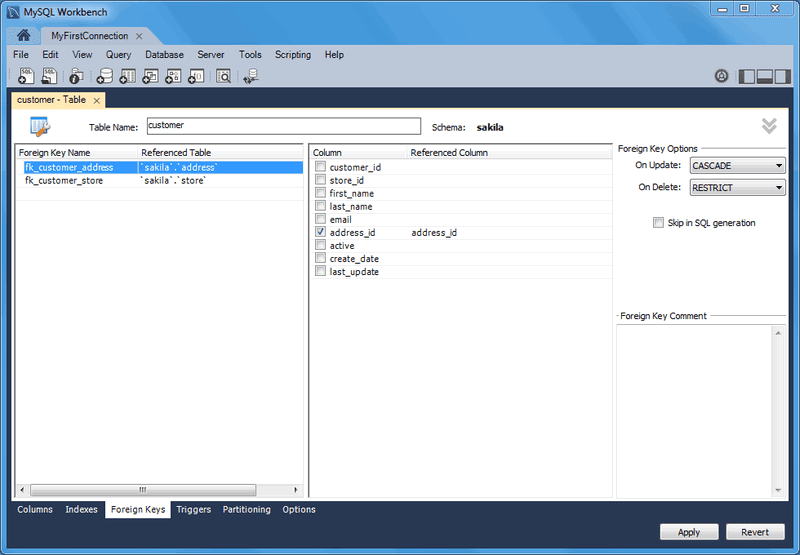This screenshot has width=800, height=555.
Task: Click the search table data icon
Action: coord(223,76)
